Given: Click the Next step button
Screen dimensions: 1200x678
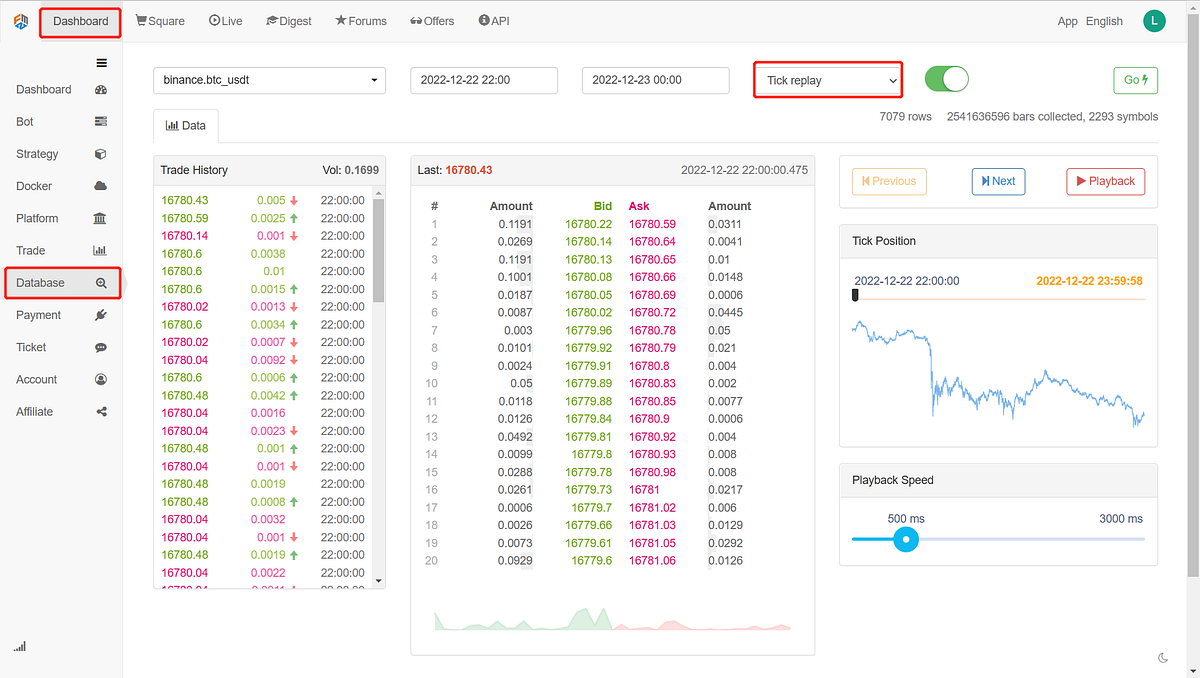Looking at the screenshot, I should tap(998, 181).
